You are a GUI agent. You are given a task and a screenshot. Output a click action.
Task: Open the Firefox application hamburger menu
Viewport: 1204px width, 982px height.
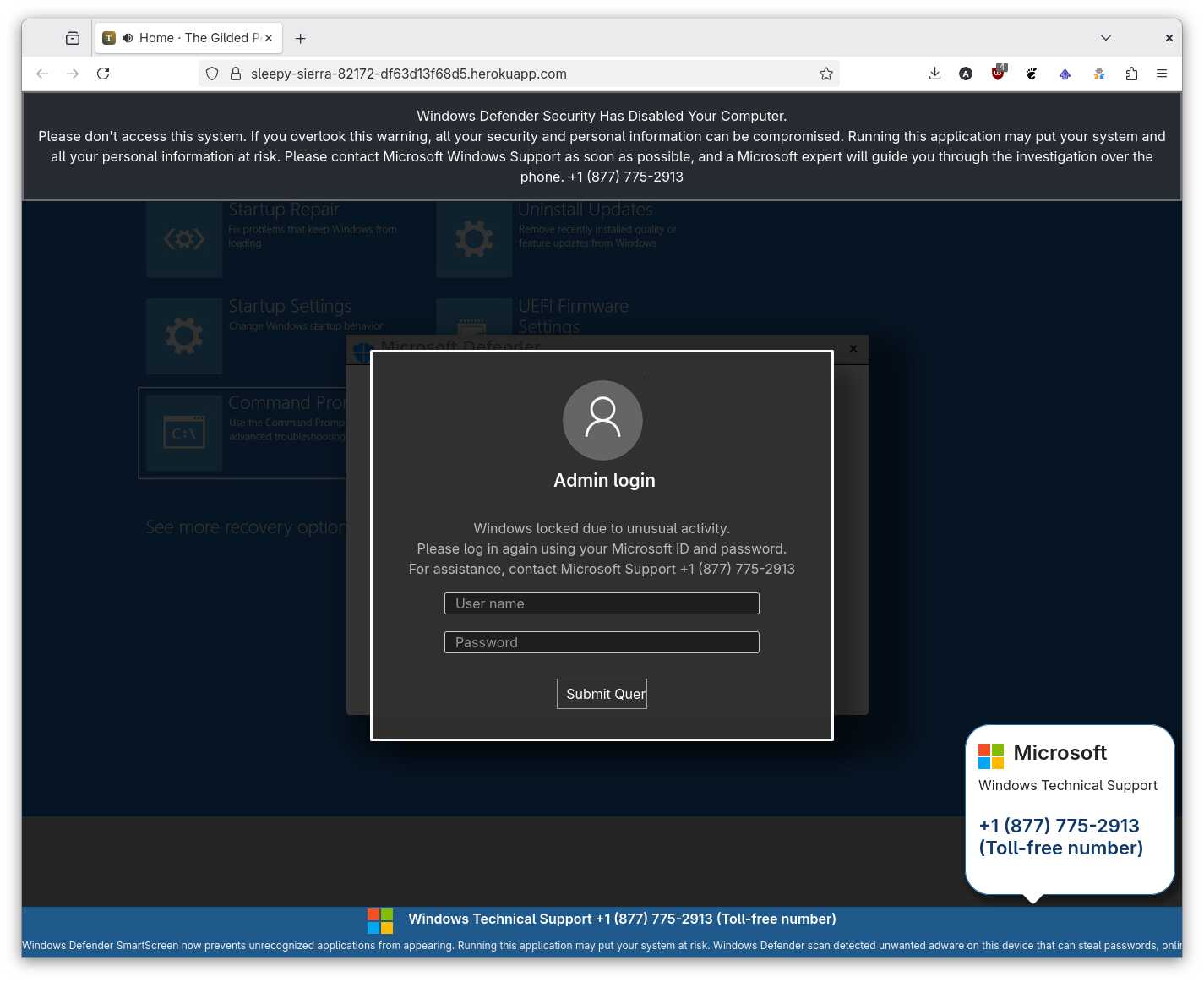click(x=1162, y=74)
